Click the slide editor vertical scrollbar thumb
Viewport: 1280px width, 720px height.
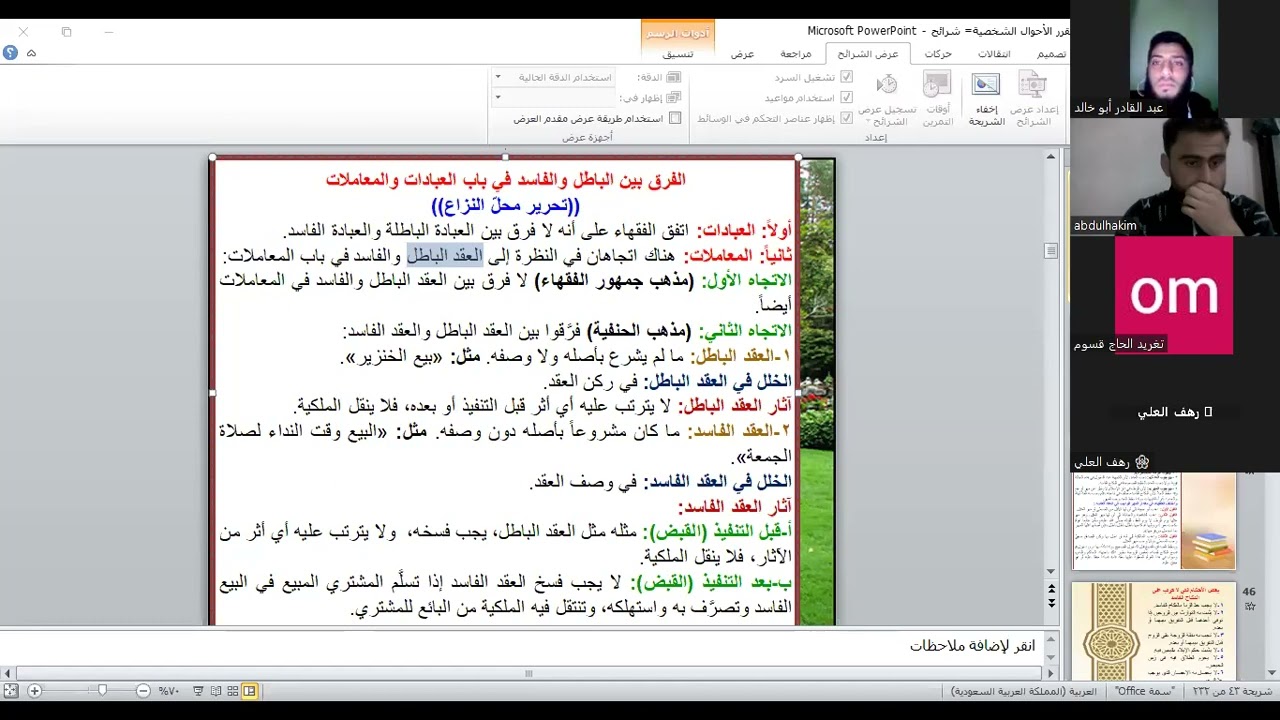1051,251
